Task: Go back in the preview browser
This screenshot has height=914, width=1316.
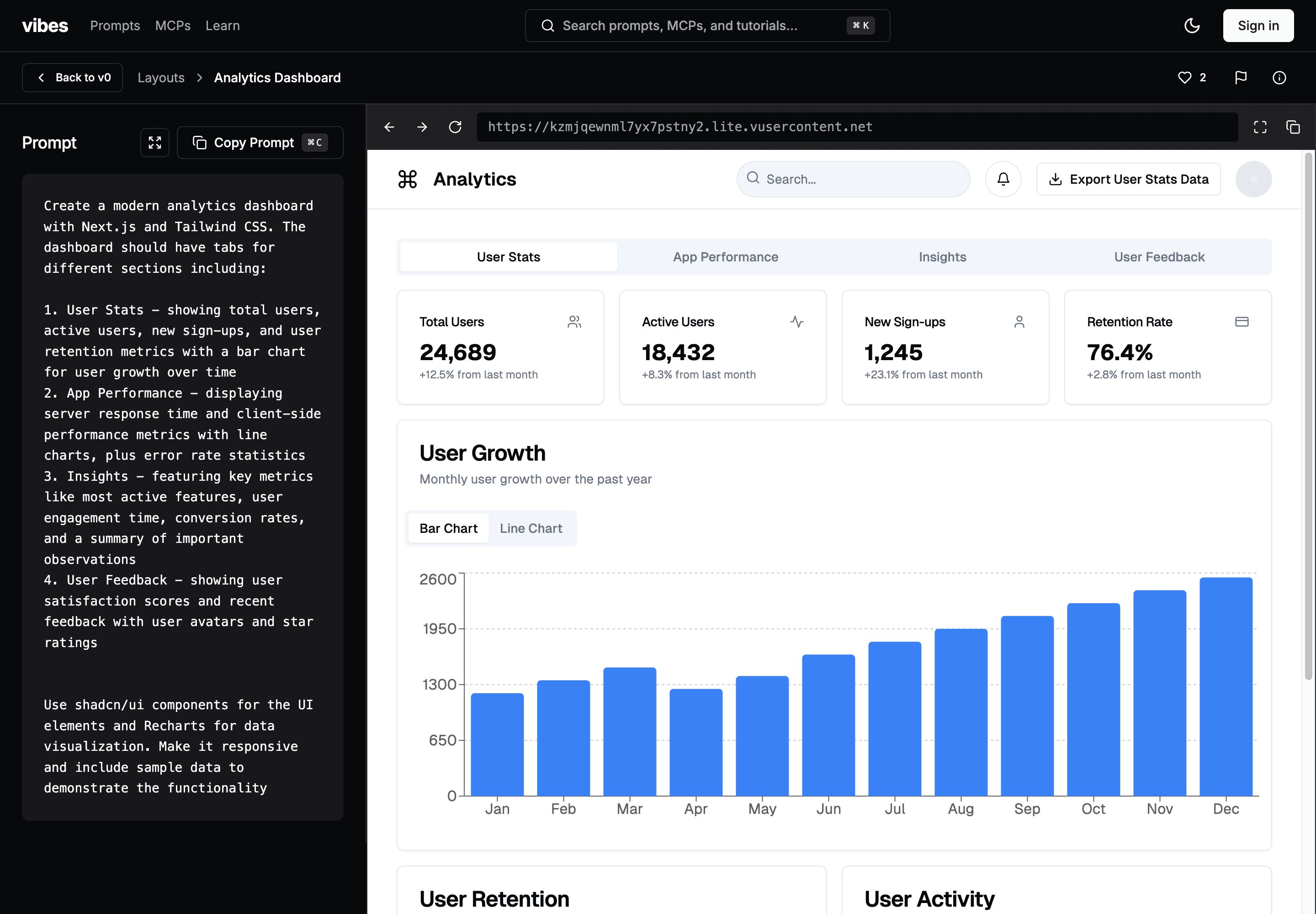Action: pyautogui.click(x=389, y=127)
